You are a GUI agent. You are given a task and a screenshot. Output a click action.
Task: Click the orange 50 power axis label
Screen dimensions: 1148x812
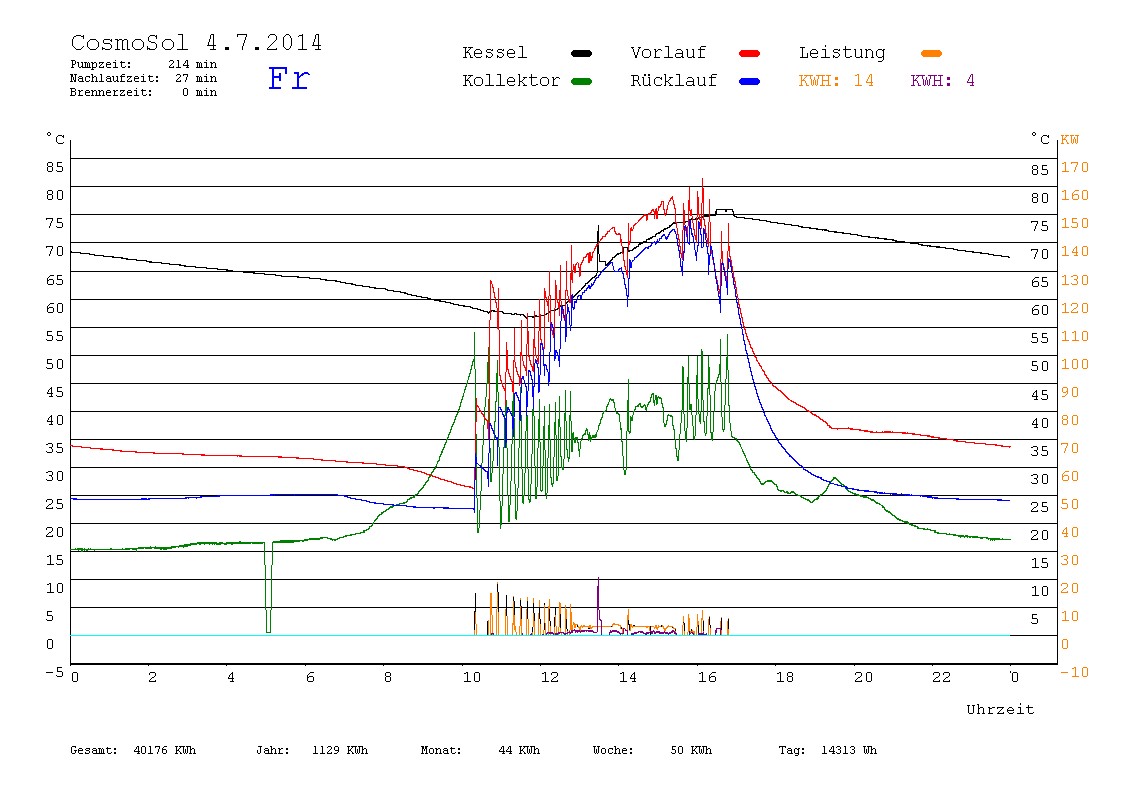pyautogui.click(x=1070, y=504)
